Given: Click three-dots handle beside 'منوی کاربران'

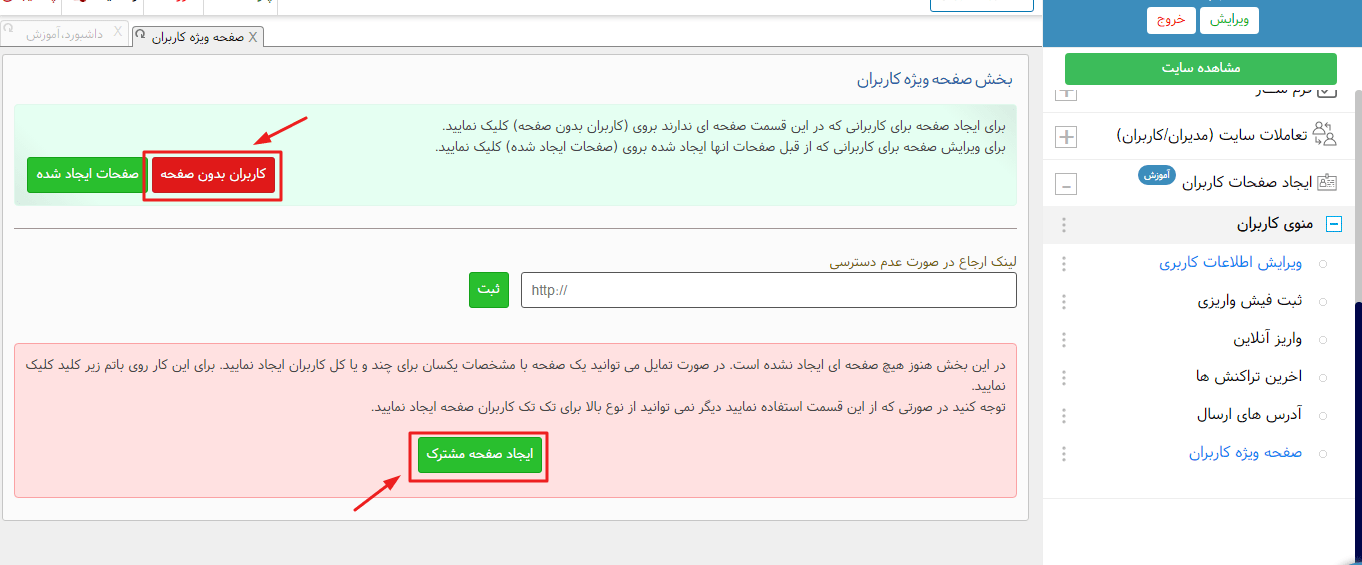Looking at the screenshot, I should [1063, 225].
